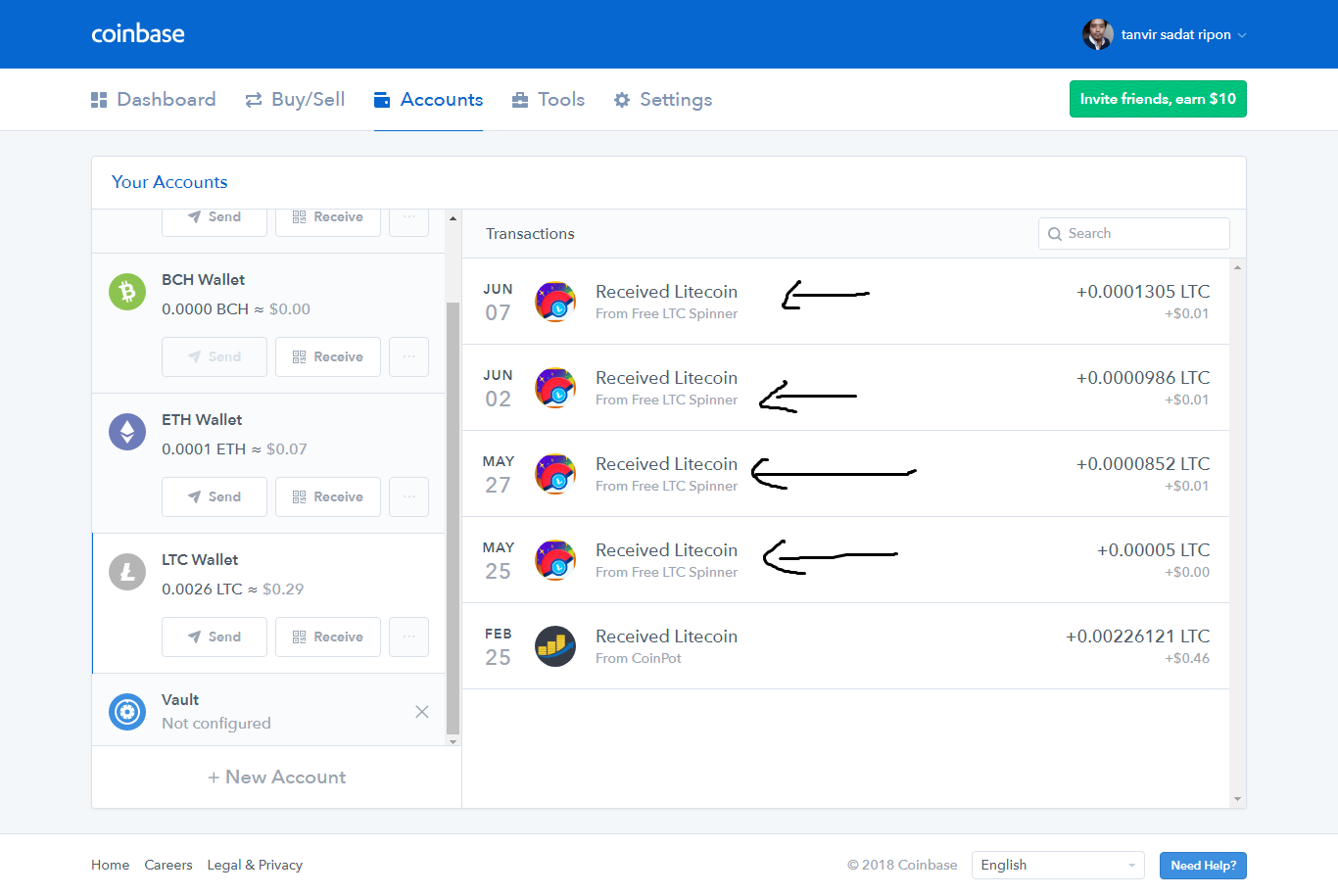Click the ETH Wallet balance 0.0001 ETH
The height and width of the screenshot is (896, 1338).
[x=204, y=449]
